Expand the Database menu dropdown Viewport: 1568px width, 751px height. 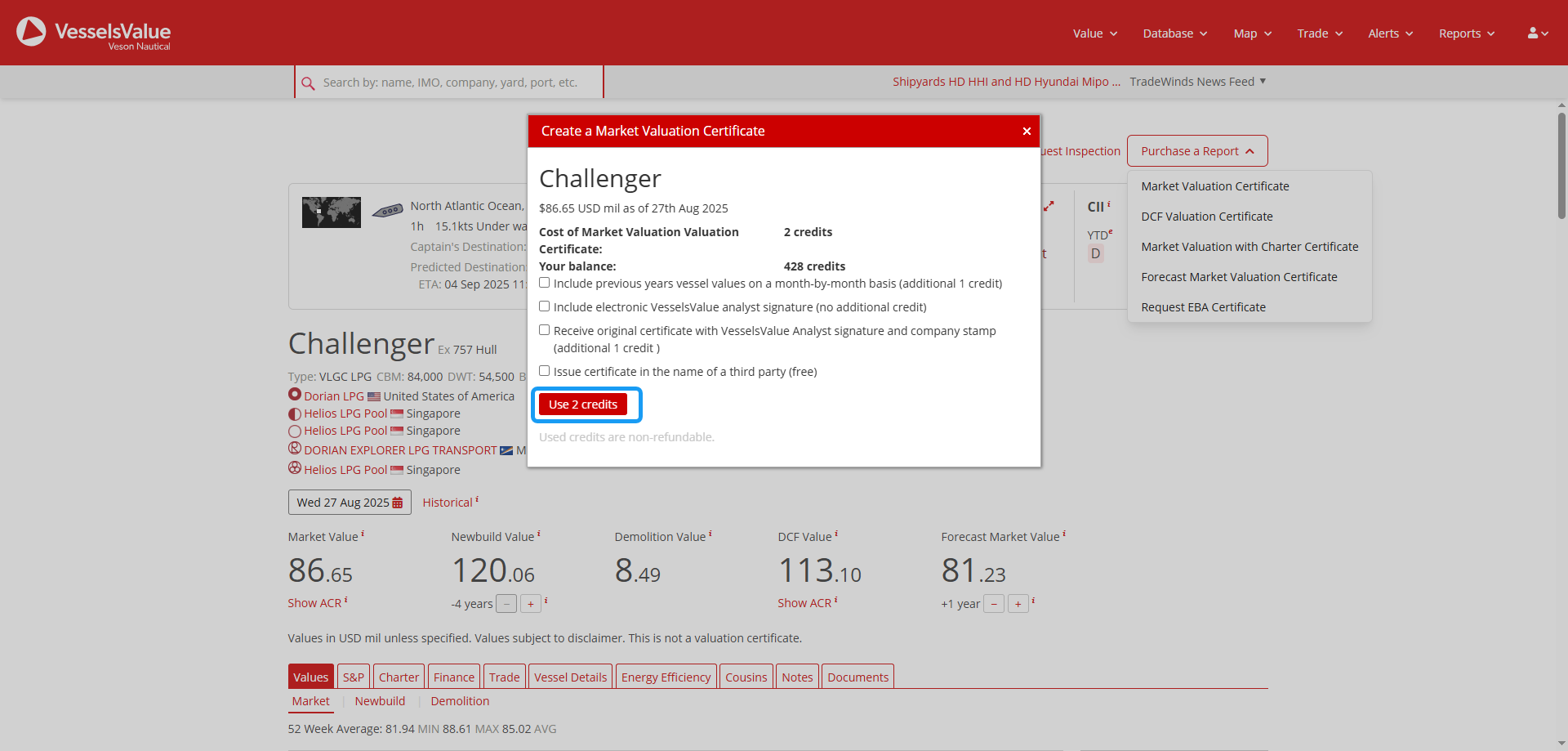click(x=1174, y=34)
